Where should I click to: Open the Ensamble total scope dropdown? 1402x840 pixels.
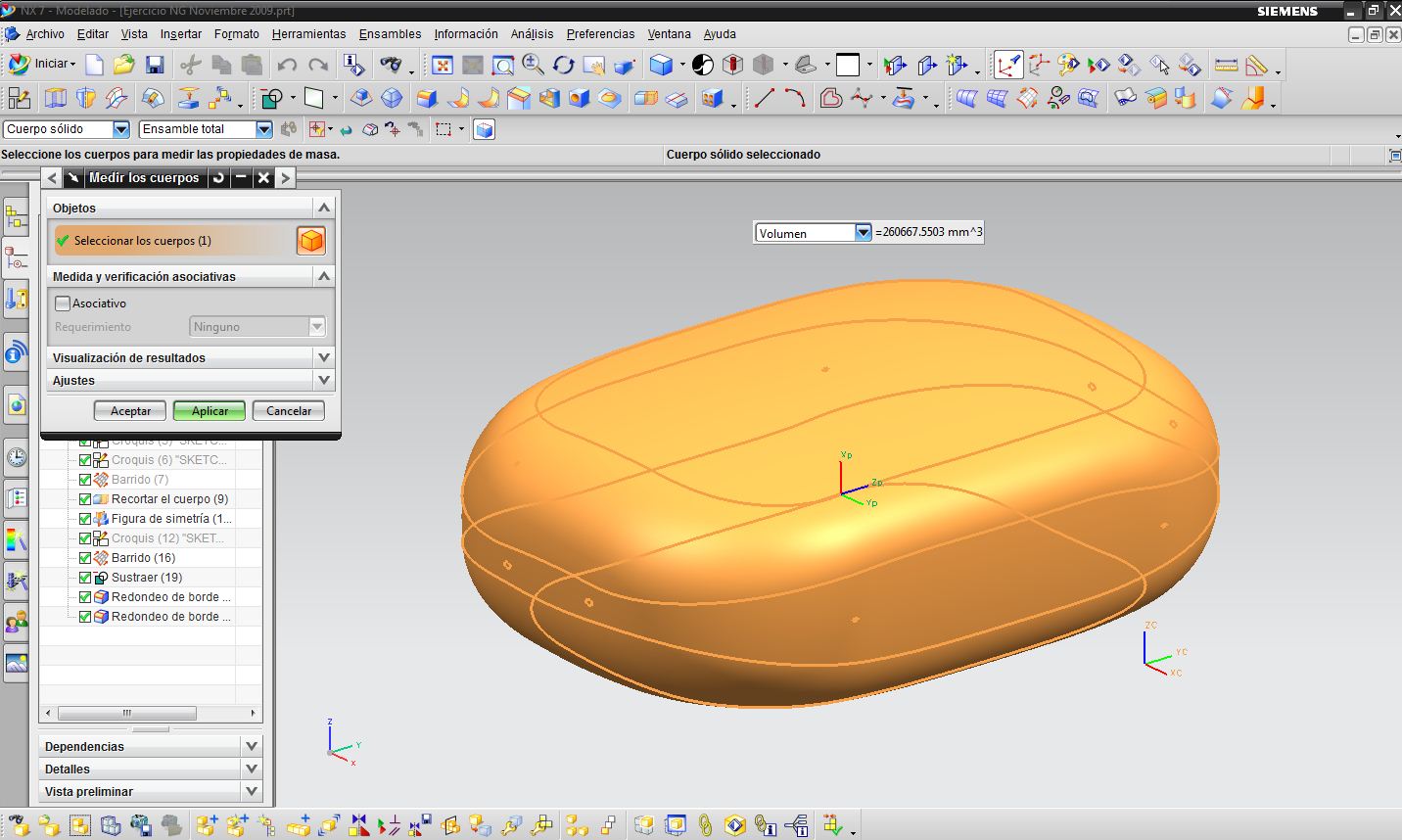click(263, 129)
